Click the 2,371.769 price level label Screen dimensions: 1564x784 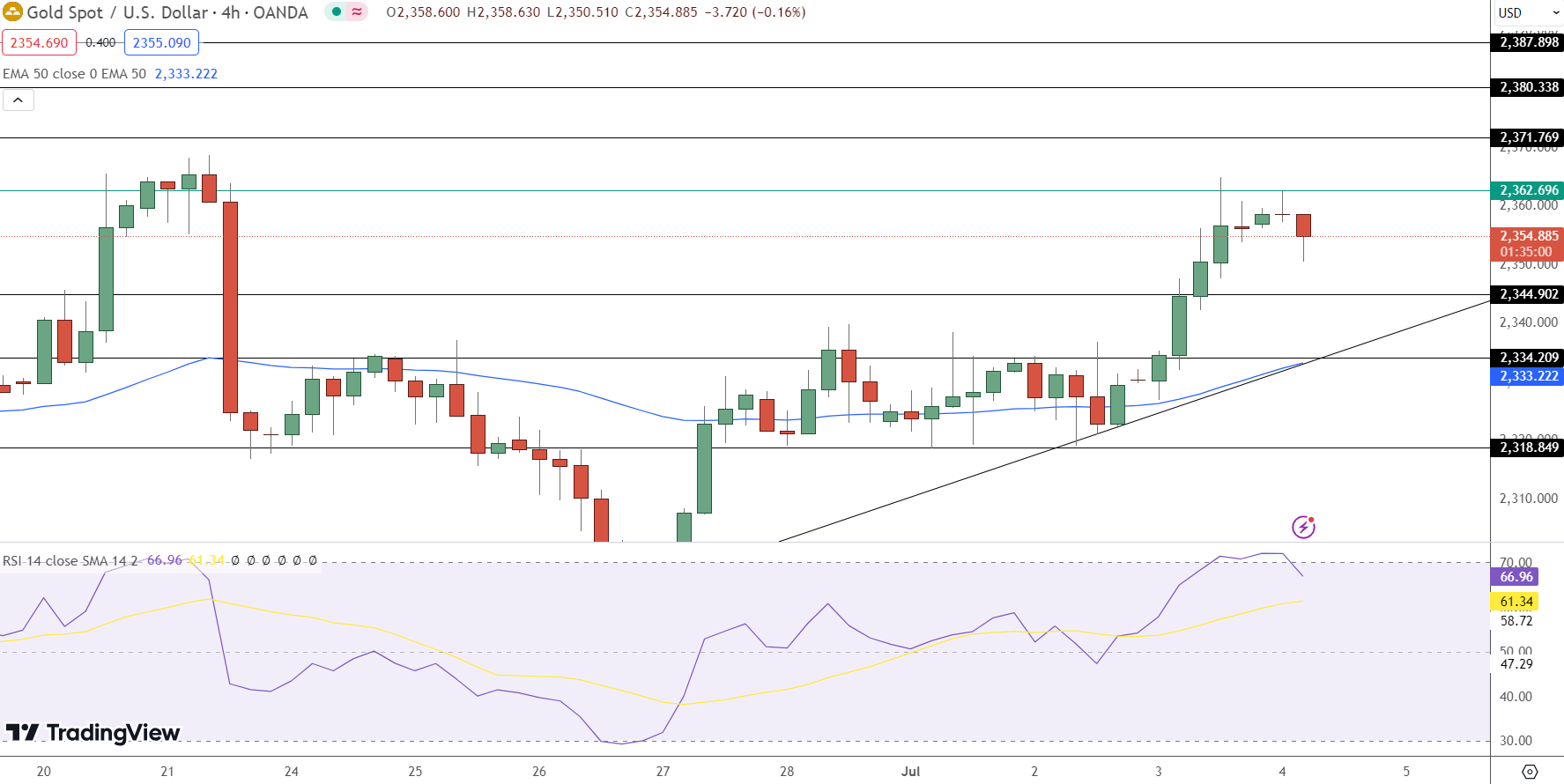(x=1529, y=137)
